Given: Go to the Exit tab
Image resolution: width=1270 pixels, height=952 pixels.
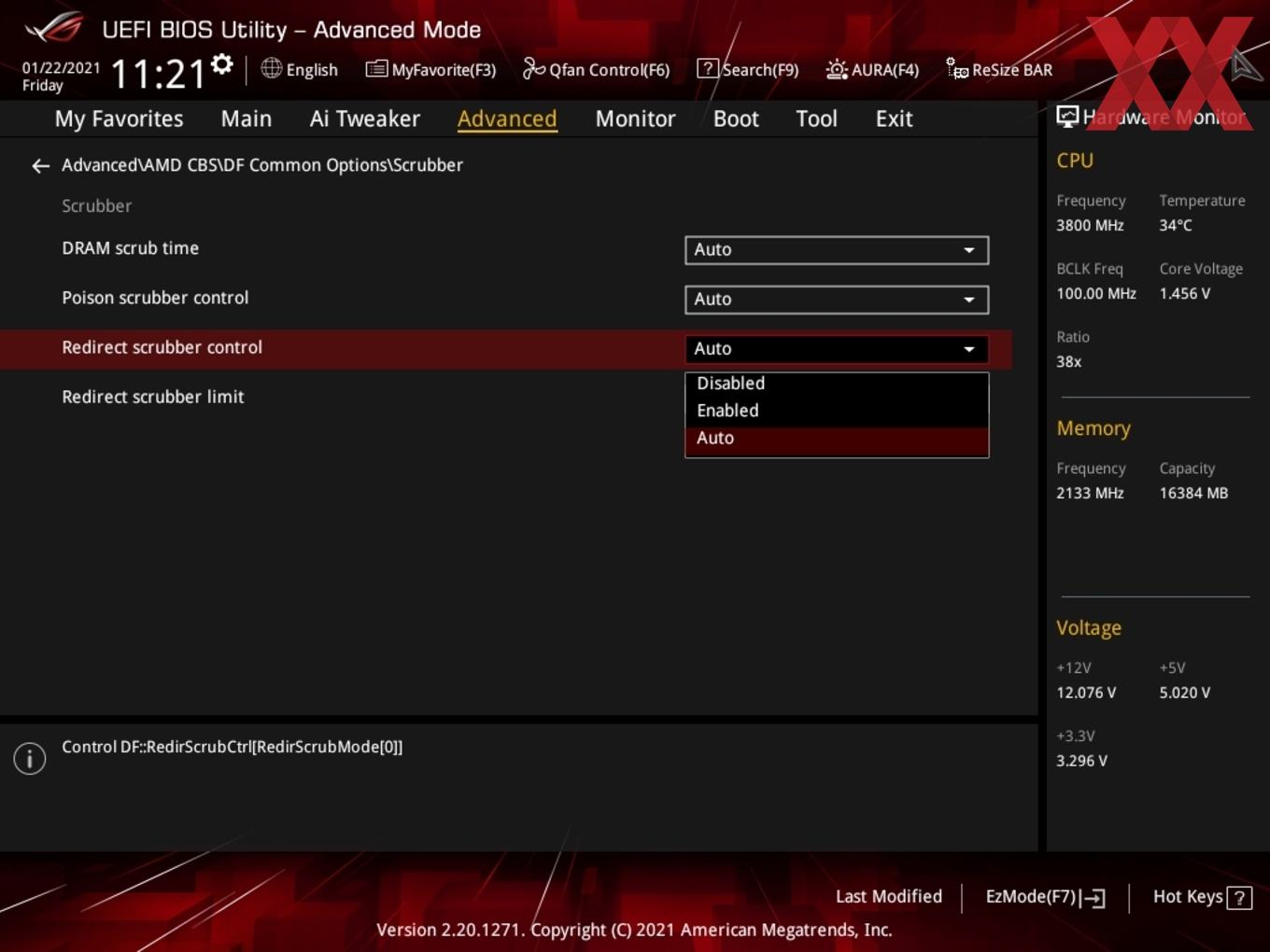Looking at the screenshot, I should (x=894, y=119).
